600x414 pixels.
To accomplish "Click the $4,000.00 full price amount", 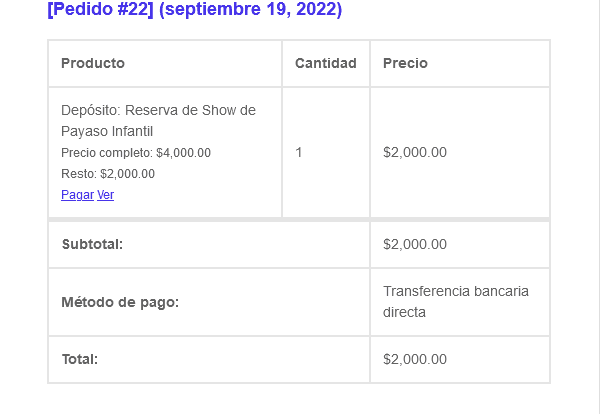I will [184, 153].
